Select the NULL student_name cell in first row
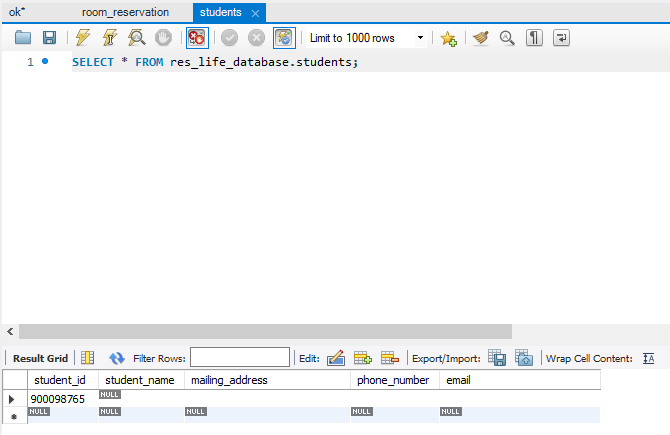 (141, 399)
